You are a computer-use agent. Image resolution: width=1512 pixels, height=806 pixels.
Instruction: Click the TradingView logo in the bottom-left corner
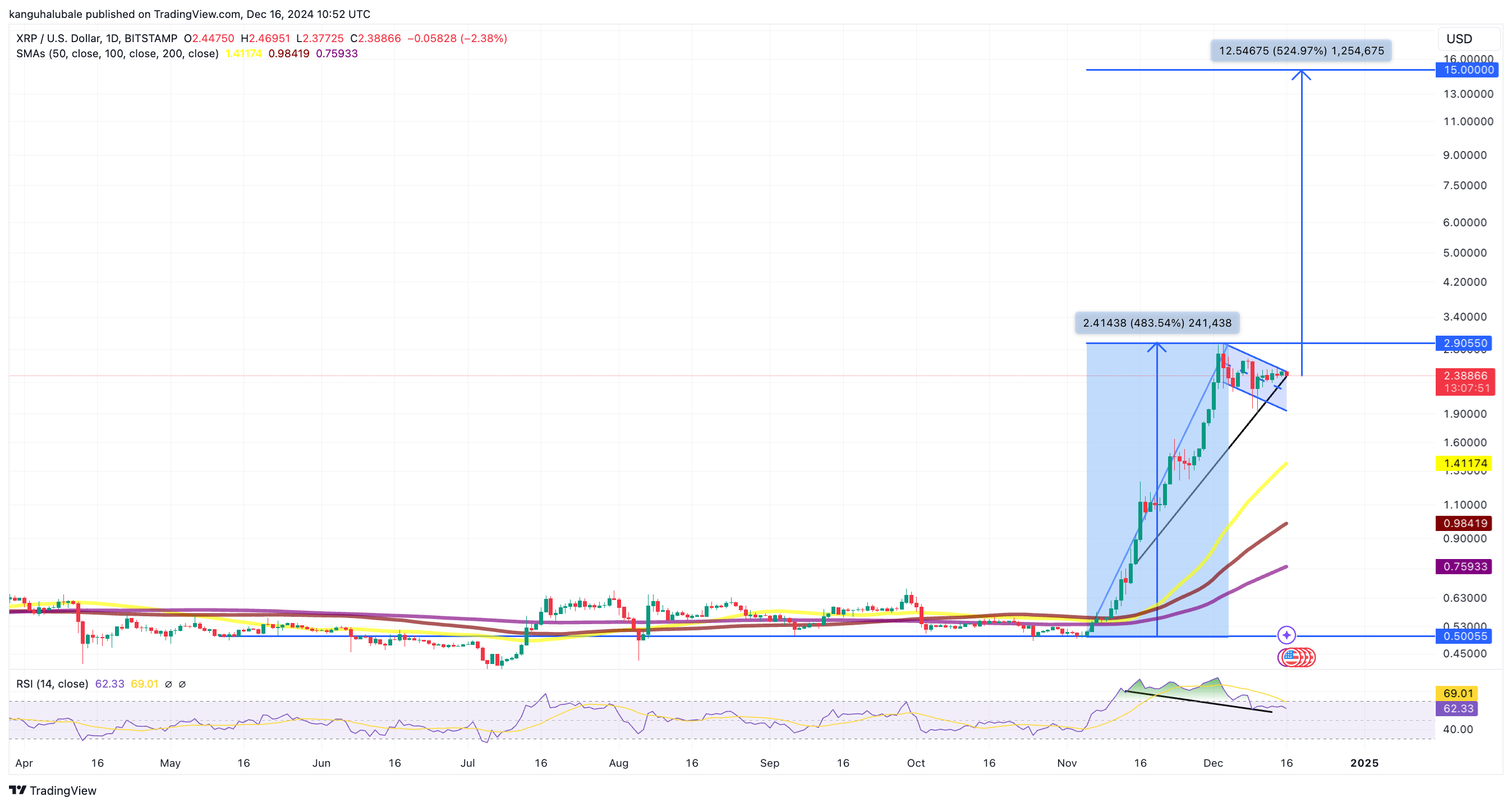[53, 791]
